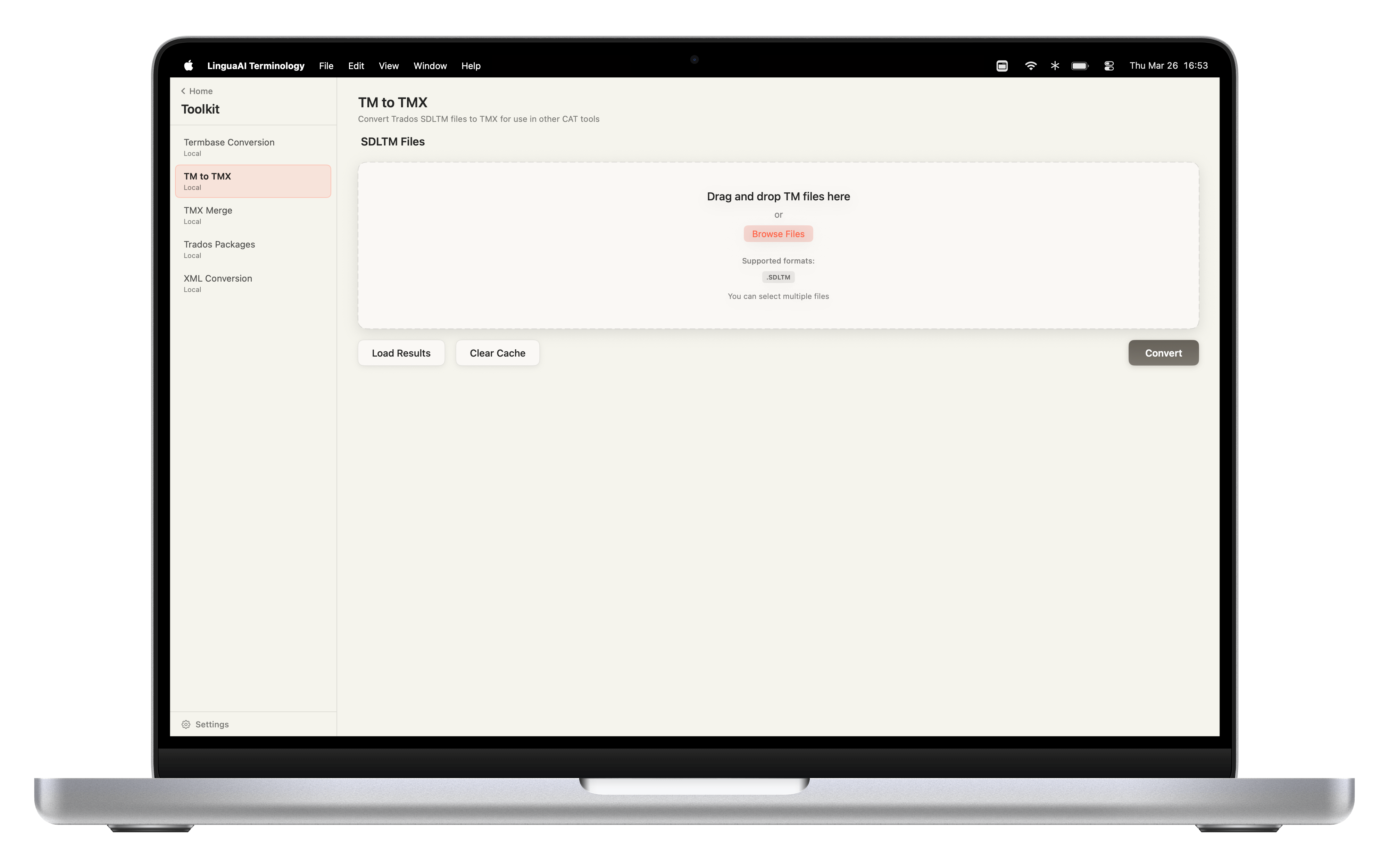Click Clear Cache button
1389x868 pixels.
(x=497, y=353)
